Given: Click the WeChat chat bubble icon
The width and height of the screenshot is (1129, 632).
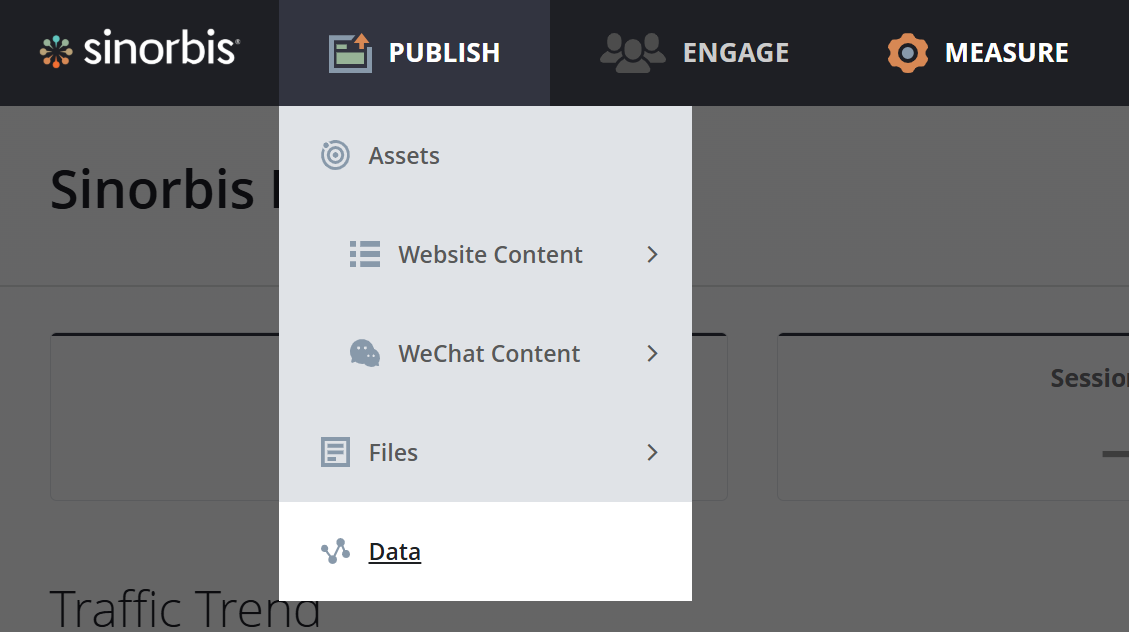Looking at the screenshot, I should (x=365, y=353).
